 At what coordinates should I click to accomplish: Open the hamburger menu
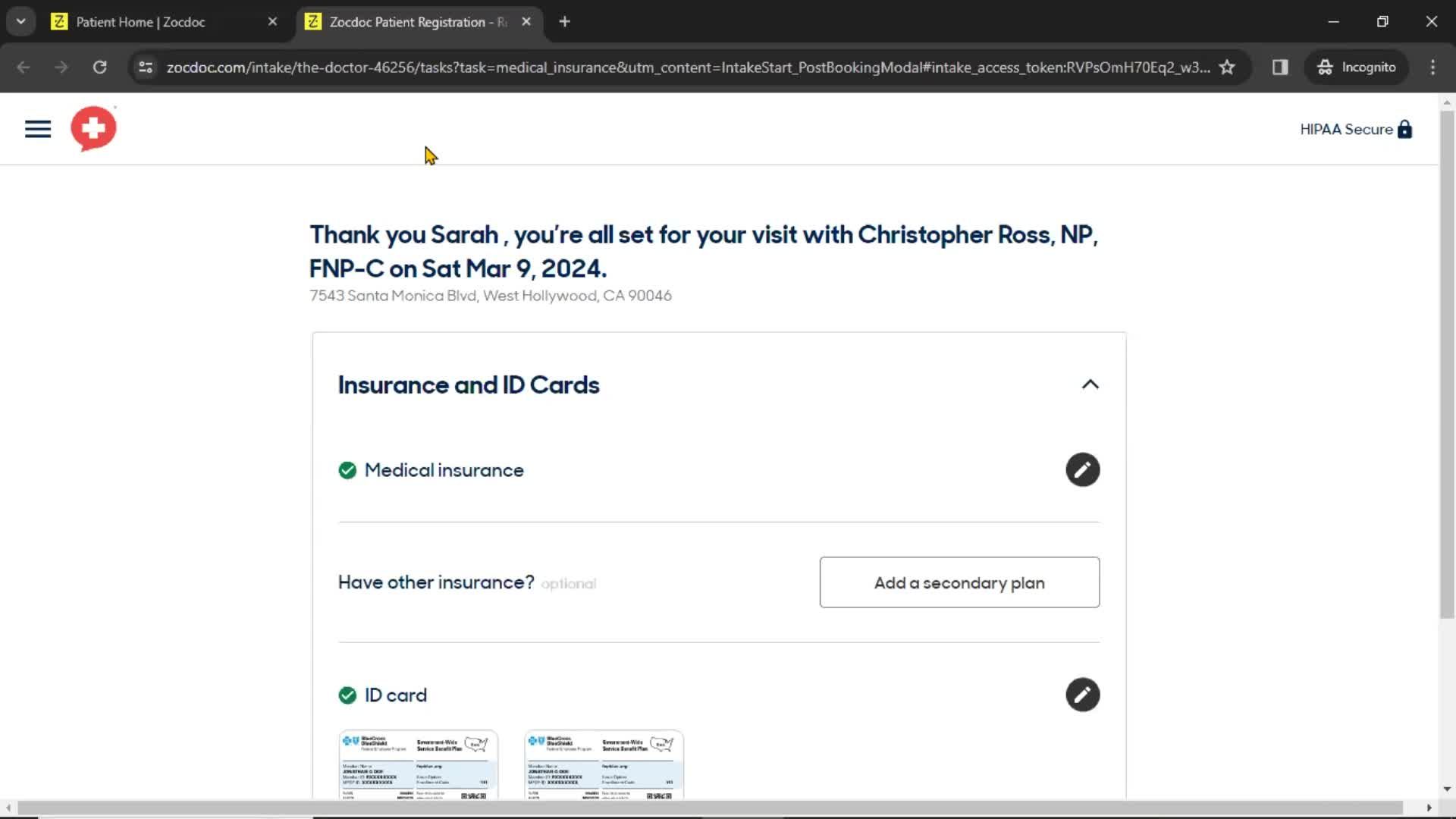click(38, 129)
